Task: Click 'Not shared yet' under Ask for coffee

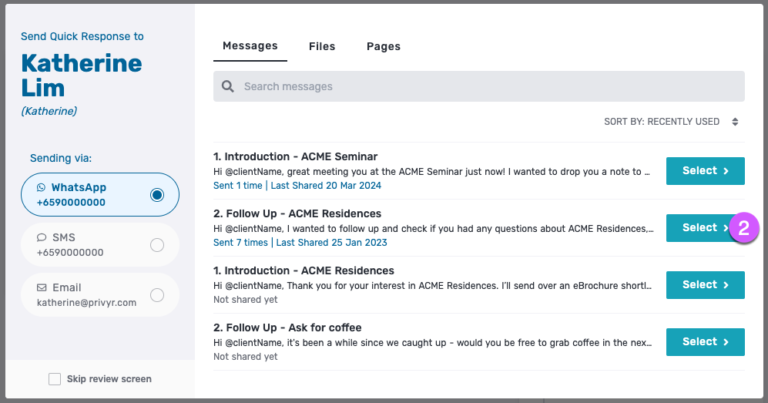Action: click(245, 356)
